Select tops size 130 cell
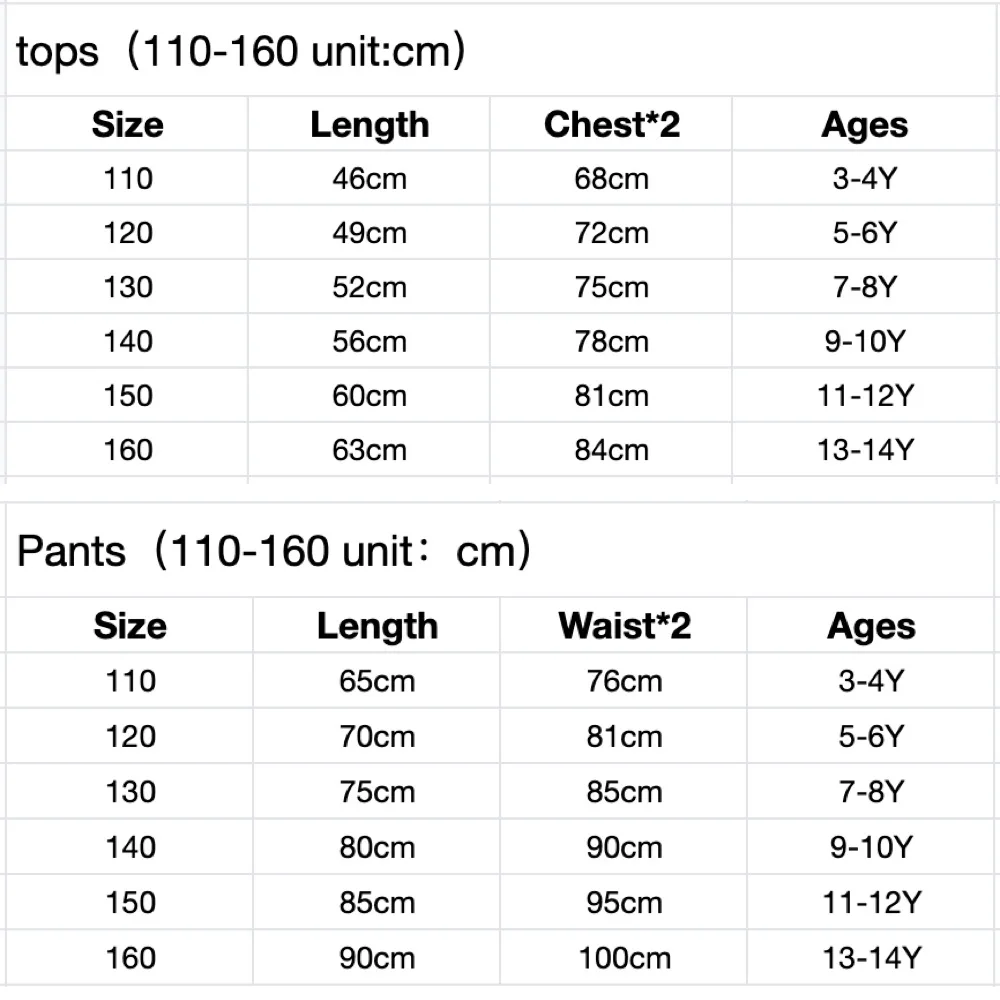This screenshot has width=1000, height=1000. [128, 286]
